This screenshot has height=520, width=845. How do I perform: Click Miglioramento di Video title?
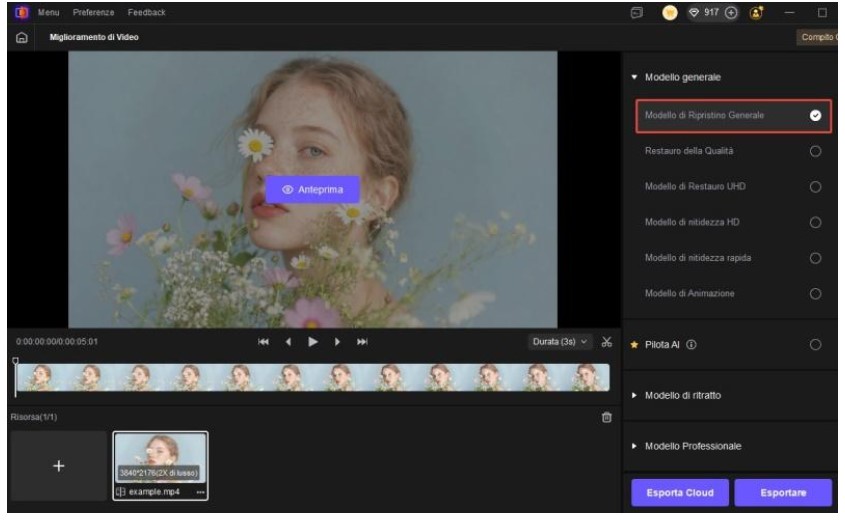(x=94, y=37)
